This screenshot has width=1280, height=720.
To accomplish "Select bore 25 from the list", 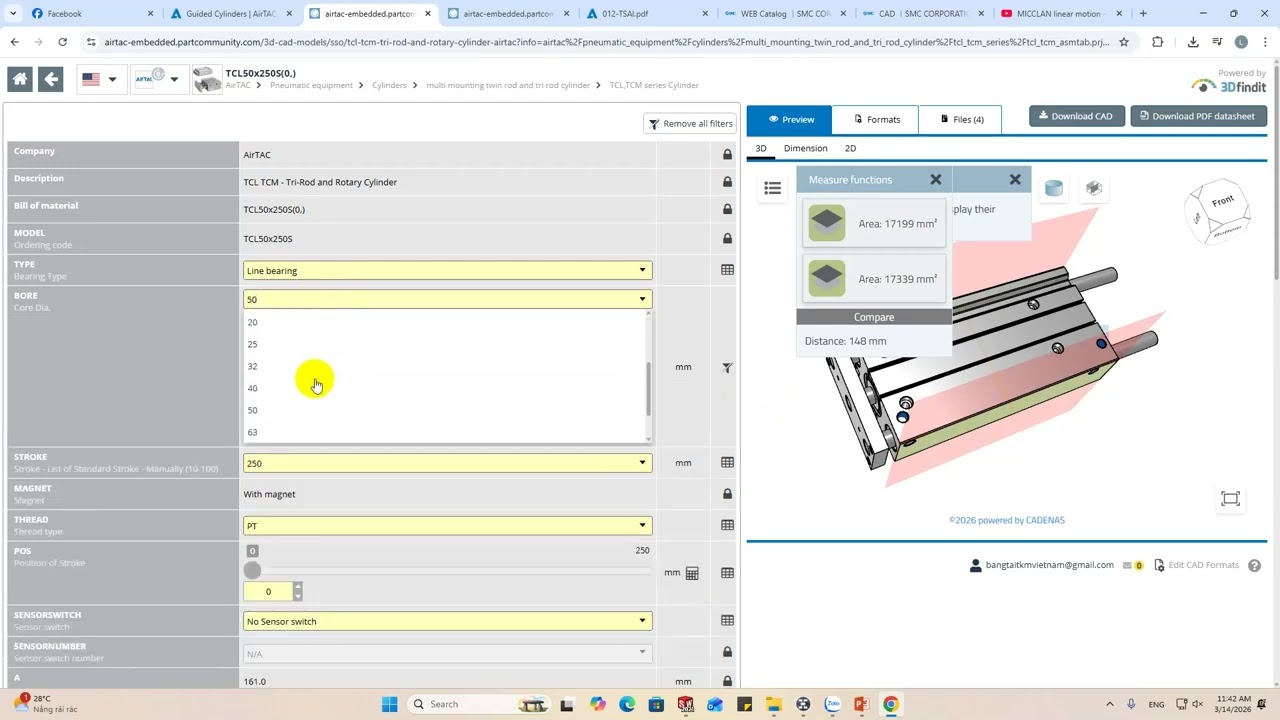I will (x=445, y=344).
